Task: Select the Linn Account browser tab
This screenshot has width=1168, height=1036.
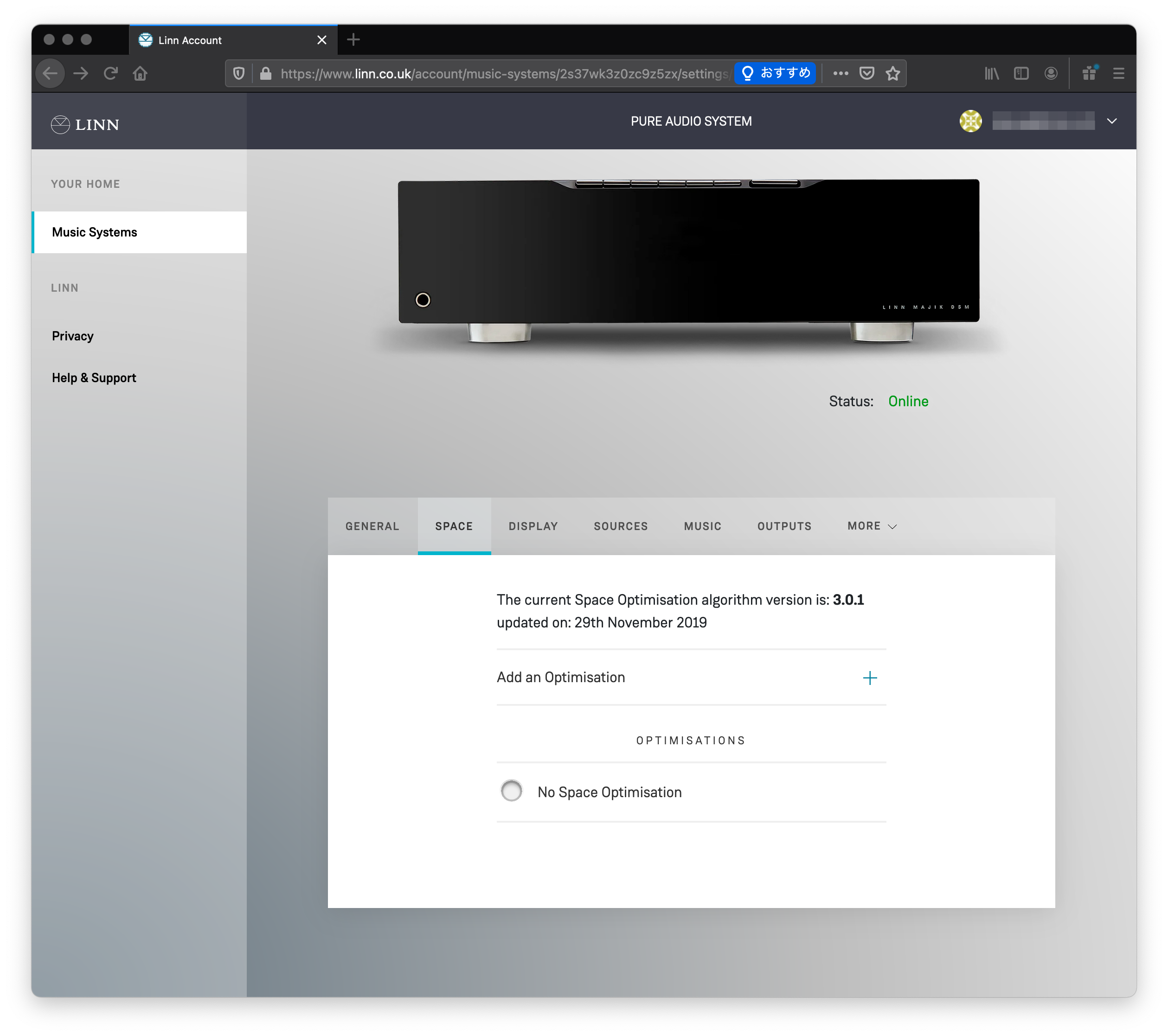Action: tap(233, 40)
